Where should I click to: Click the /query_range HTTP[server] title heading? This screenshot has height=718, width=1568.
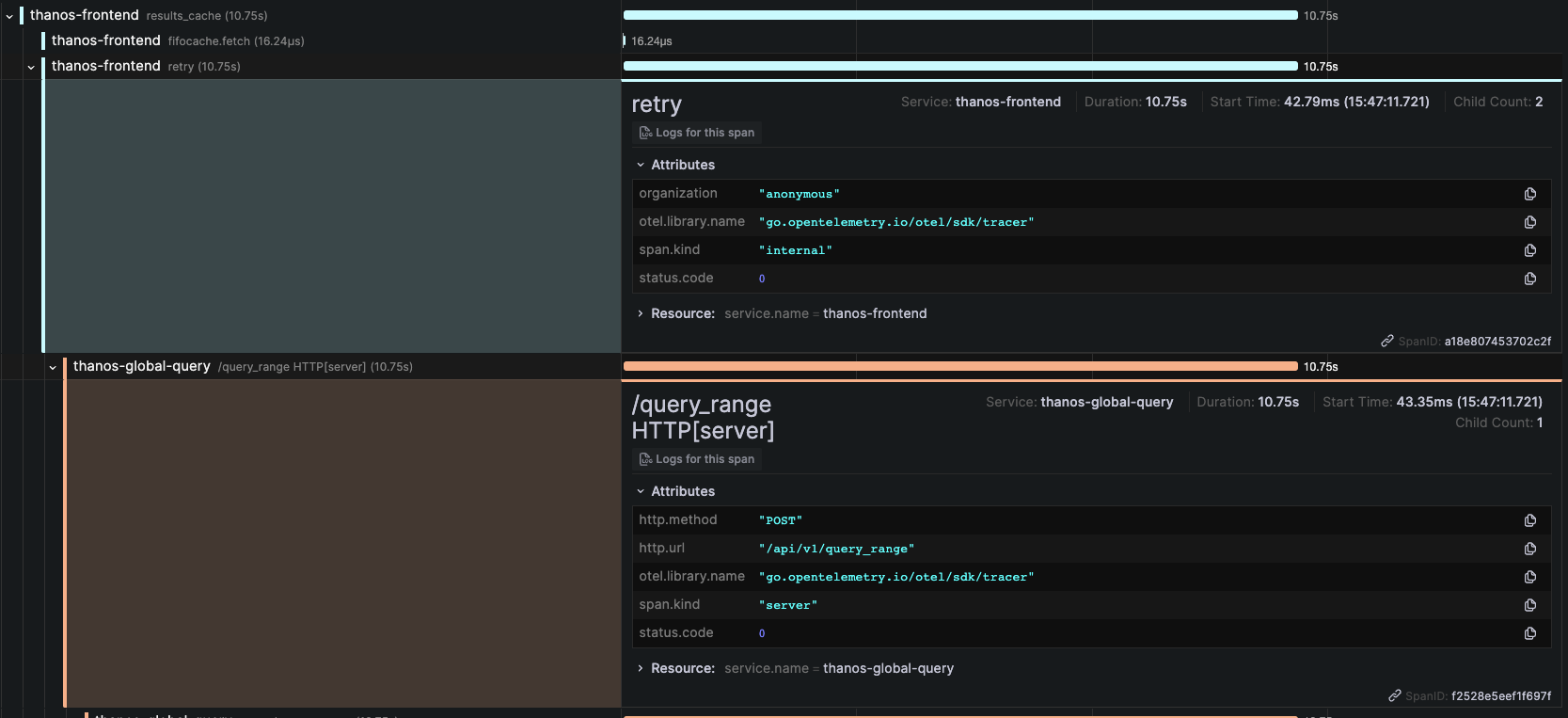[703, 418]
